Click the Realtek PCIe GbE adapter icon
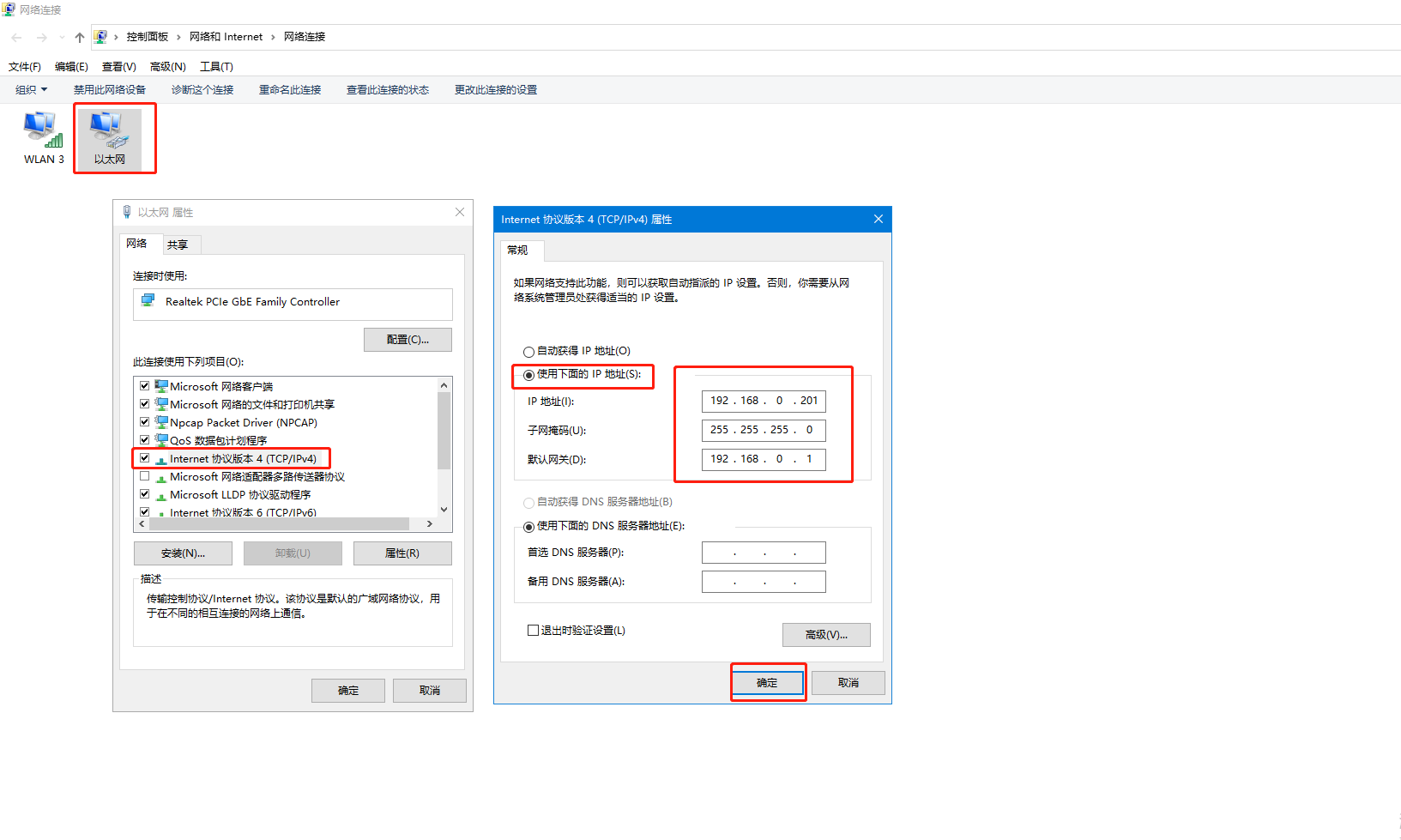This screenshot has height=840, width=1401. [148, 301]
